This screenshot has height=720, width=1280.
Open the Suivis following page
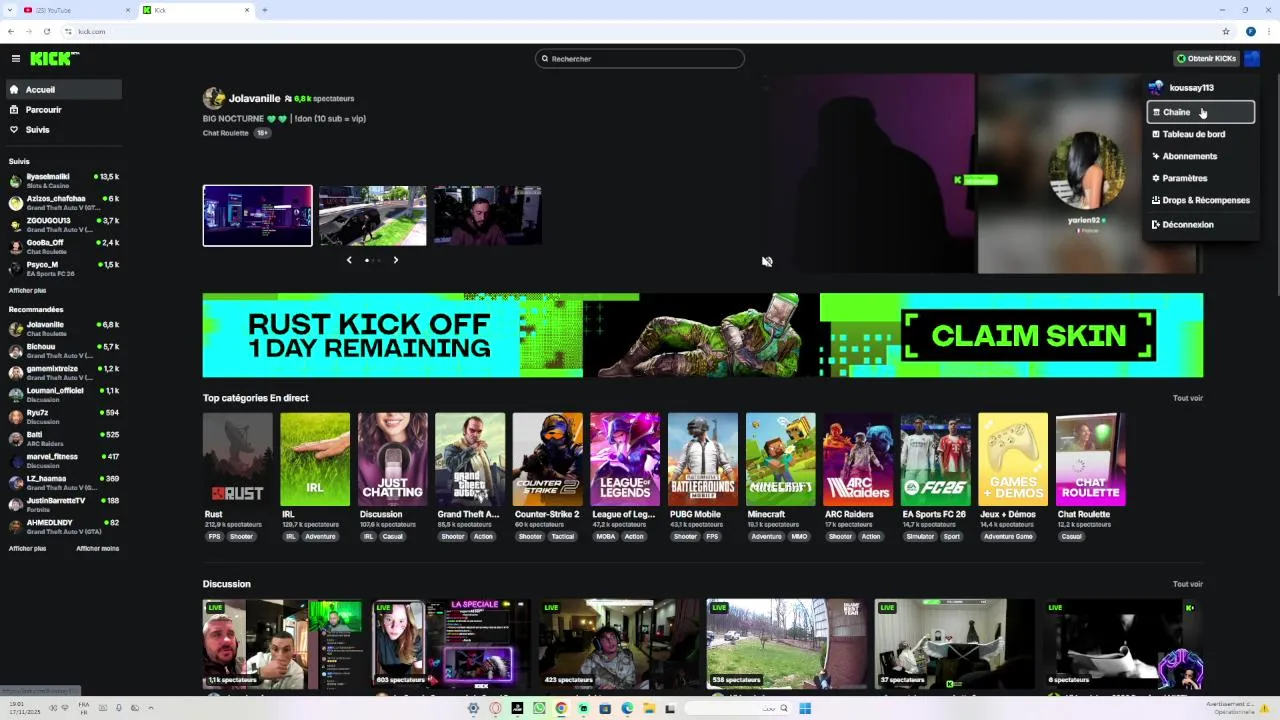[62, 130]
